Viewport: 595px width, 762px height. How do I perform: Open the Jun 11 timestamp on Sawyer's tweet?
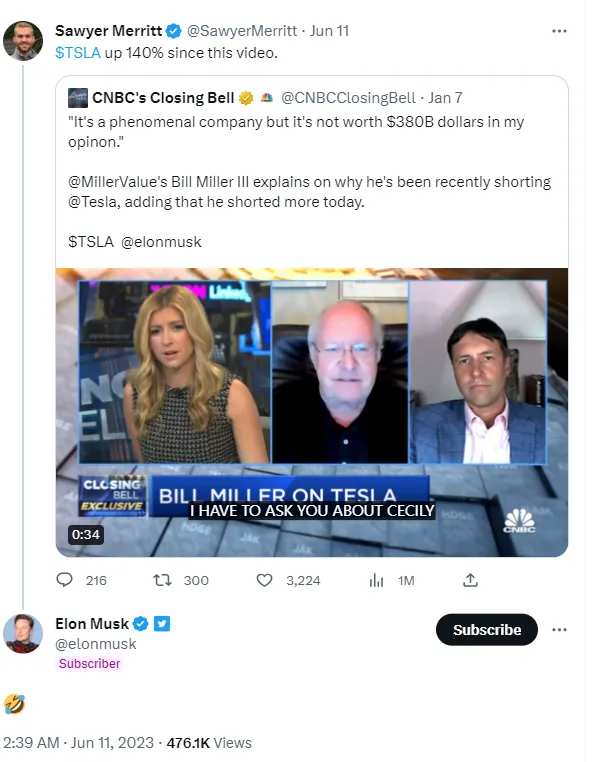(329, 31)
